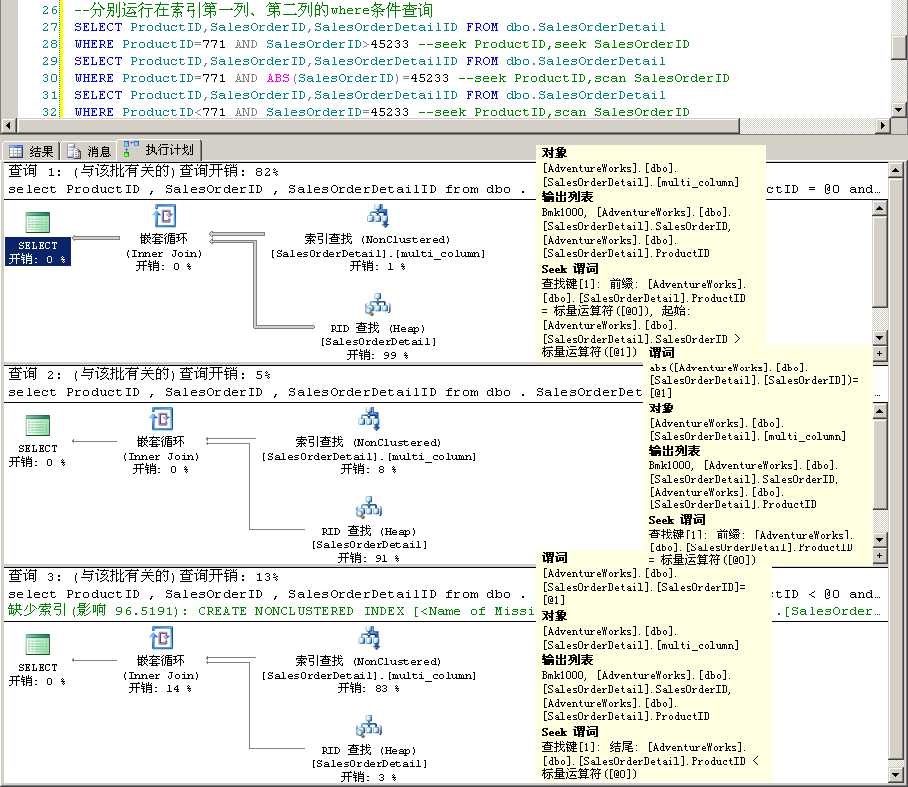This screenshot has width=908, height=787.
Task: Click results pane scrollbar up arrow
Action: (895, 170)
